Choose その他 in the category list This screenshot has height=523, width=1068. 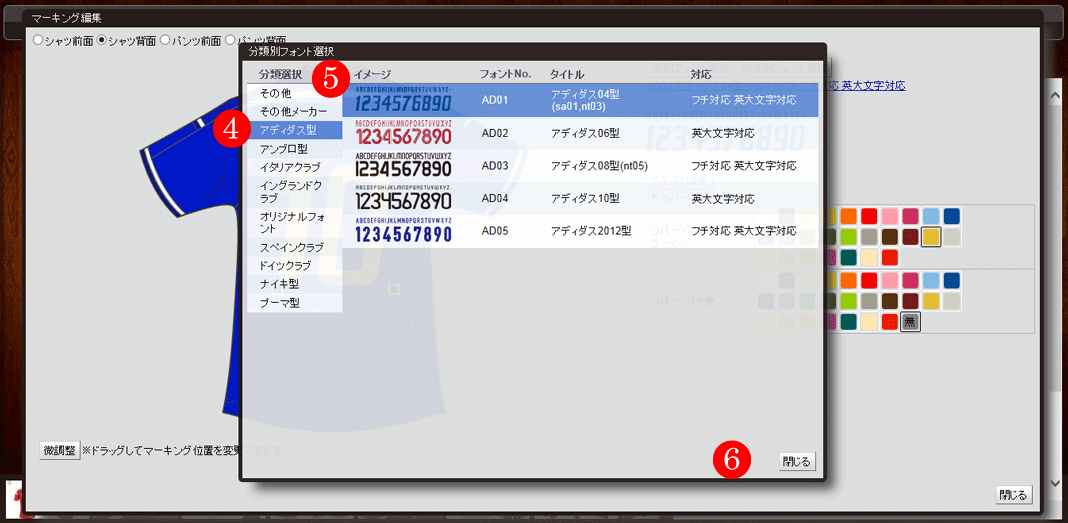point(294,92)
